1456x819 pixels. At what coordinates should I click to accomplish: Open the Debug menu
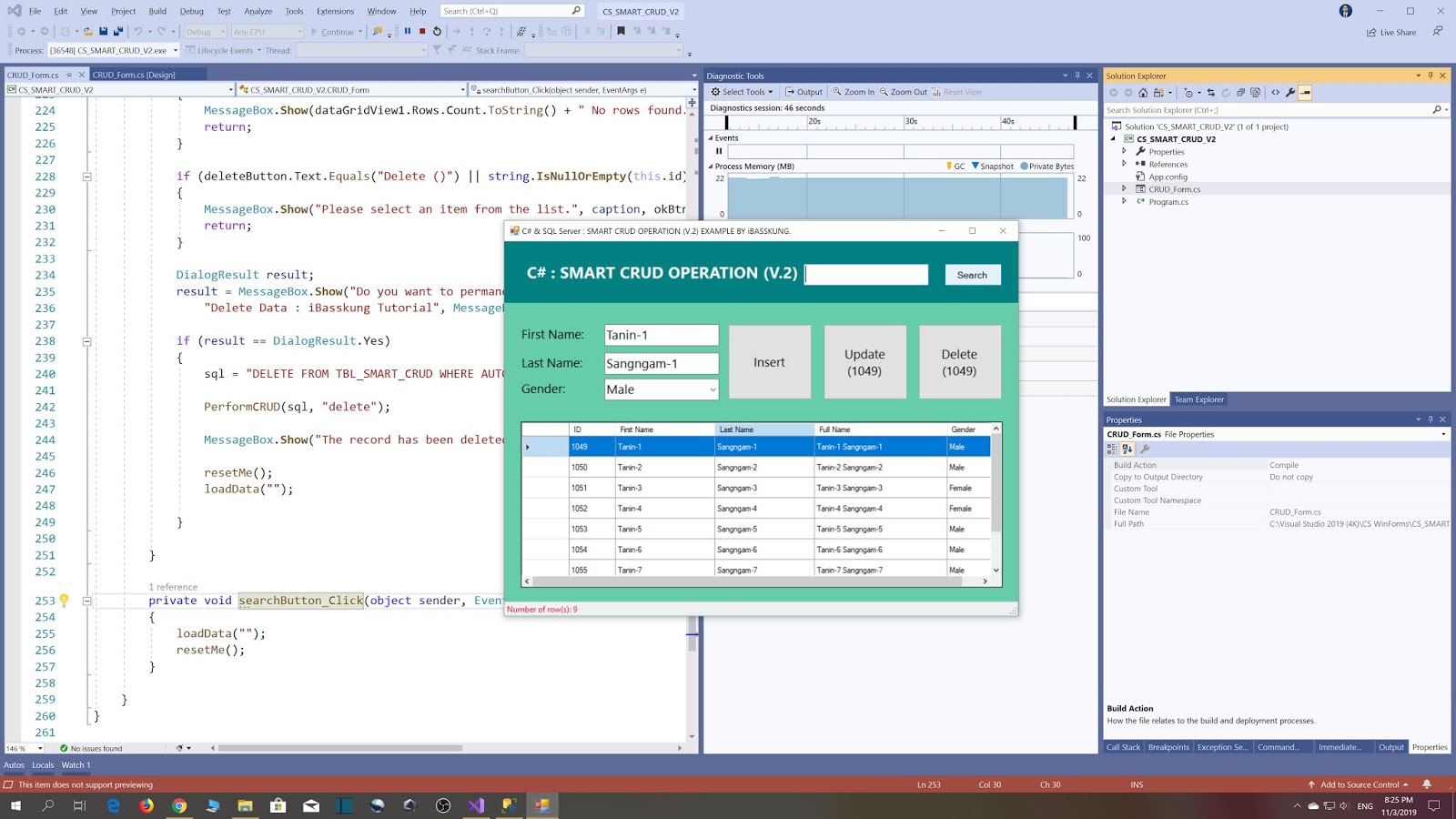pyautogui.click(x=191, y=11)
